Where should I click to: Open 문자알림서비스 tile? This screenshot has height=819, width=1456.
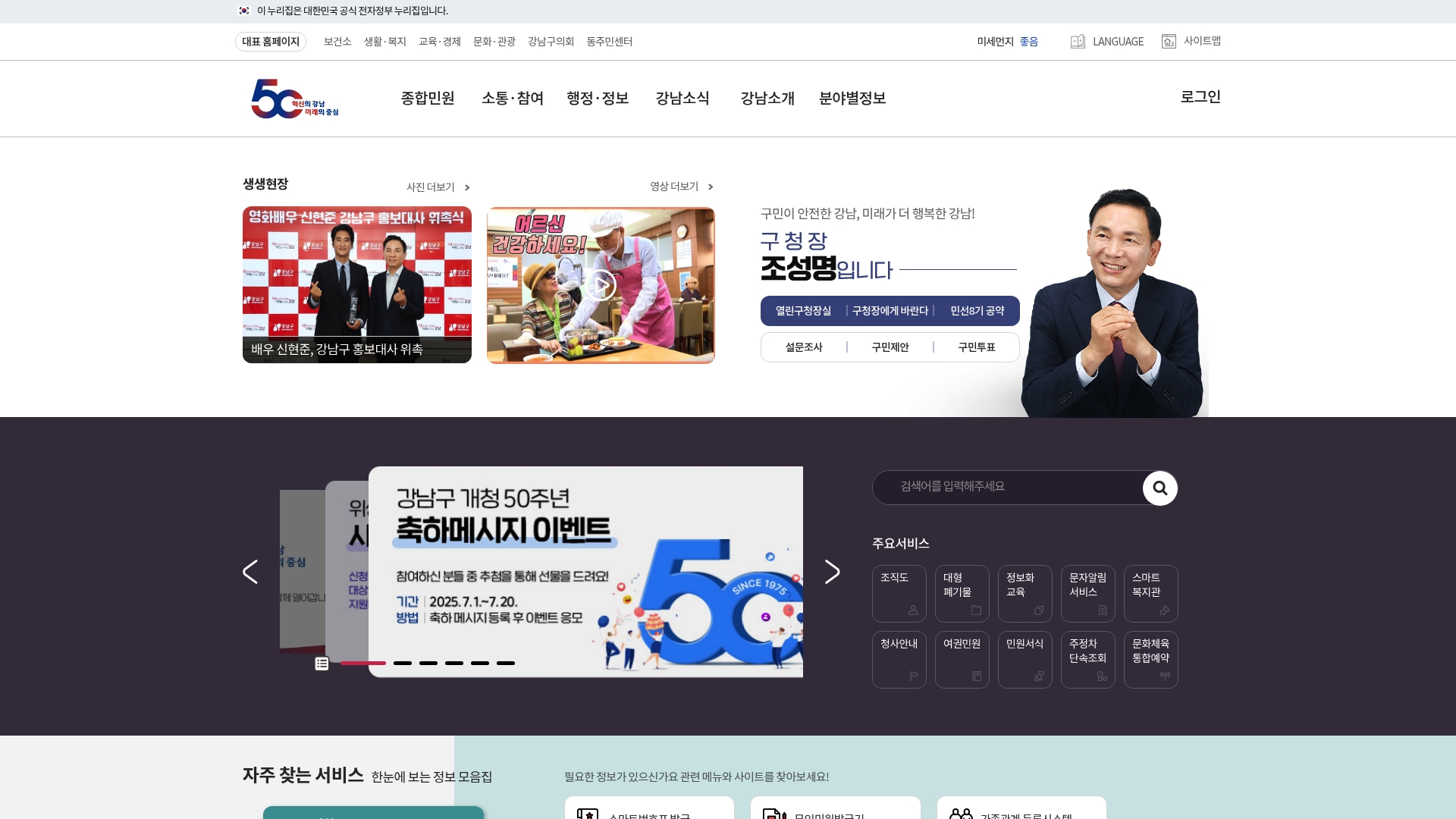pyautogui.click(x=1088, y=594)
